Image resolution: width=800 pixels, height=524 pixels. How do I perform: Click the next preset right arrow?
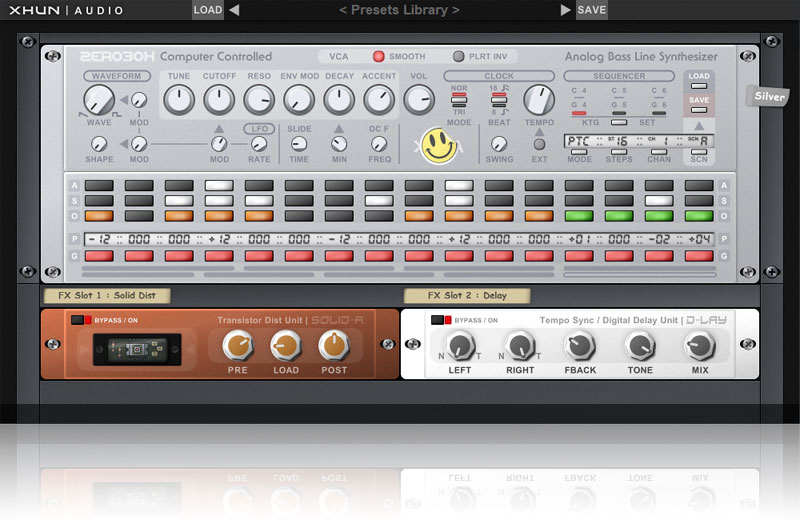(x=565, y=10)
